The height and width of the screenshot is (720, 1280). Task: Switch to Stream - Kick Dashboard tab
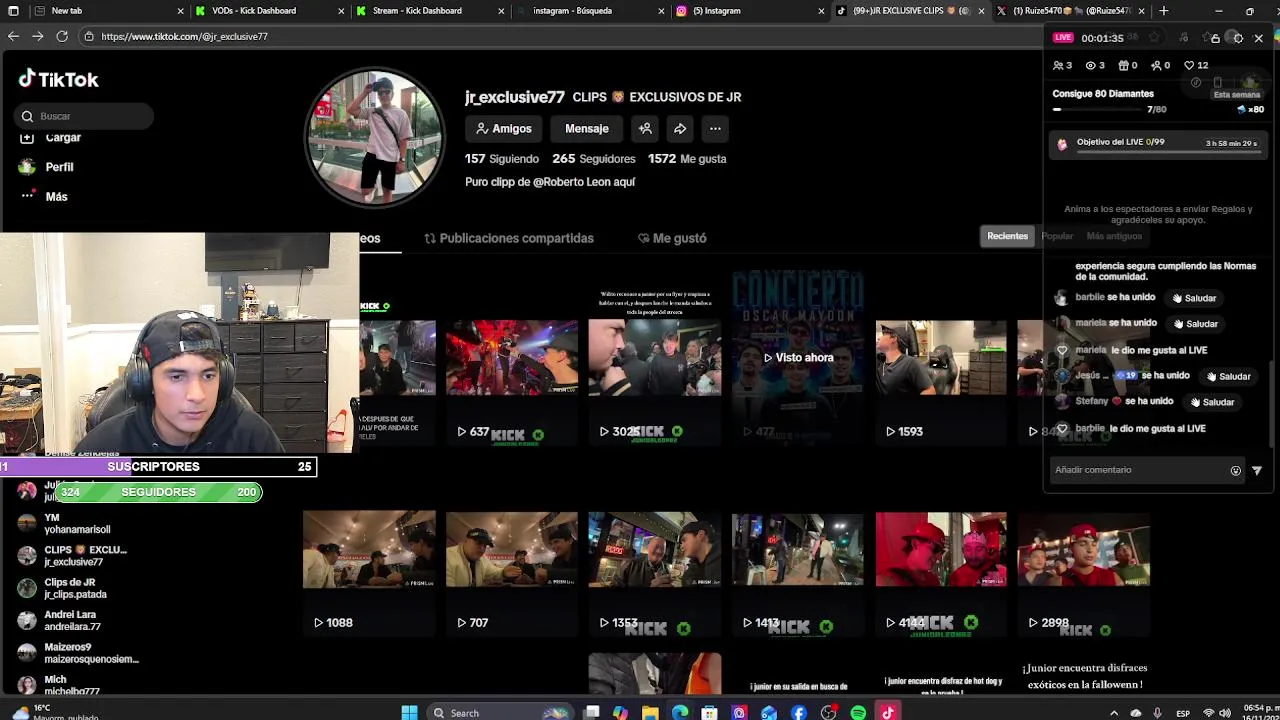point(431,11)
